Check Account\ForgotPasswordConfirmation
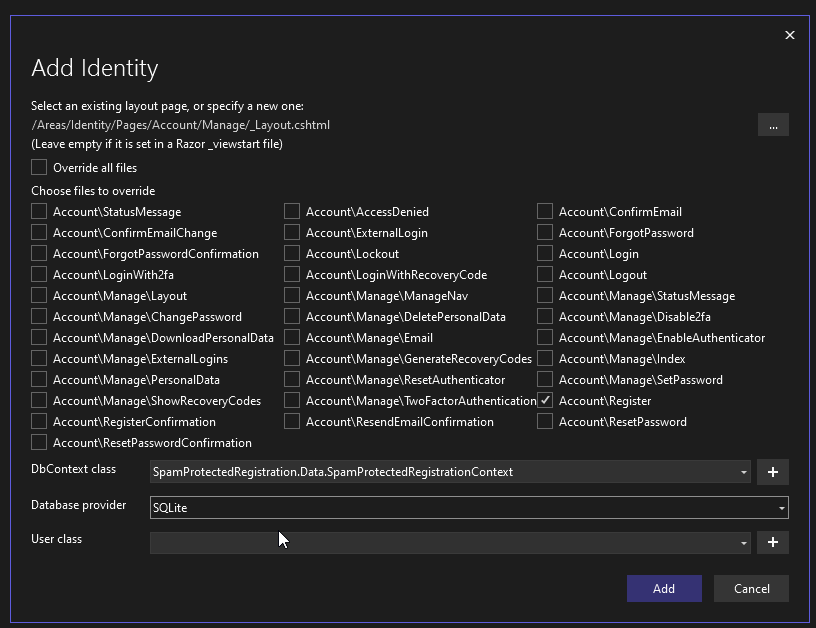Screen dimensions: 816x628 tap(39, 253)
